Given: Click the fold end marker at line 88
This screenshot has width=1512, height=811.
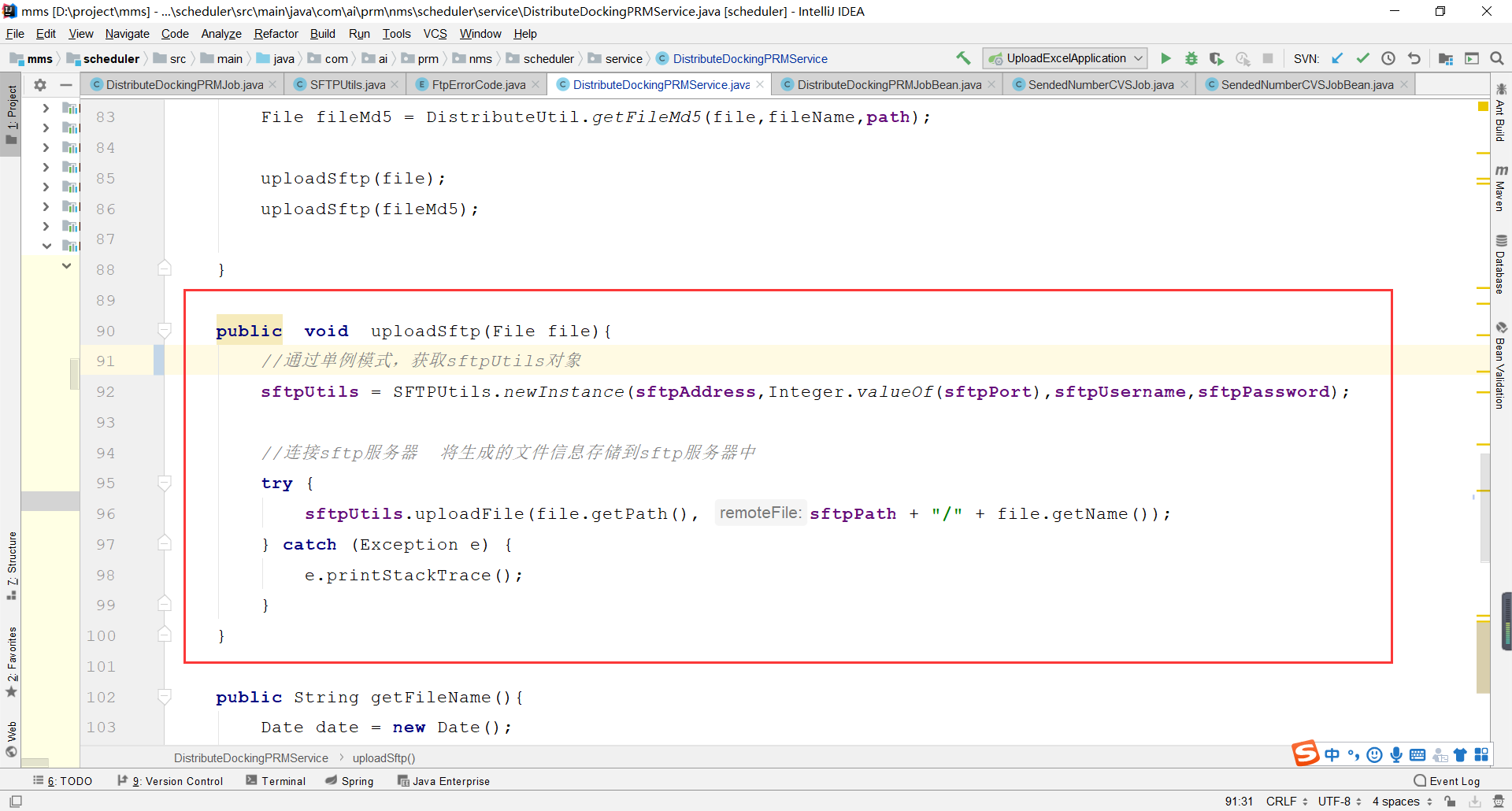Looking at the screenshot, I should click(x=165, y=269).
